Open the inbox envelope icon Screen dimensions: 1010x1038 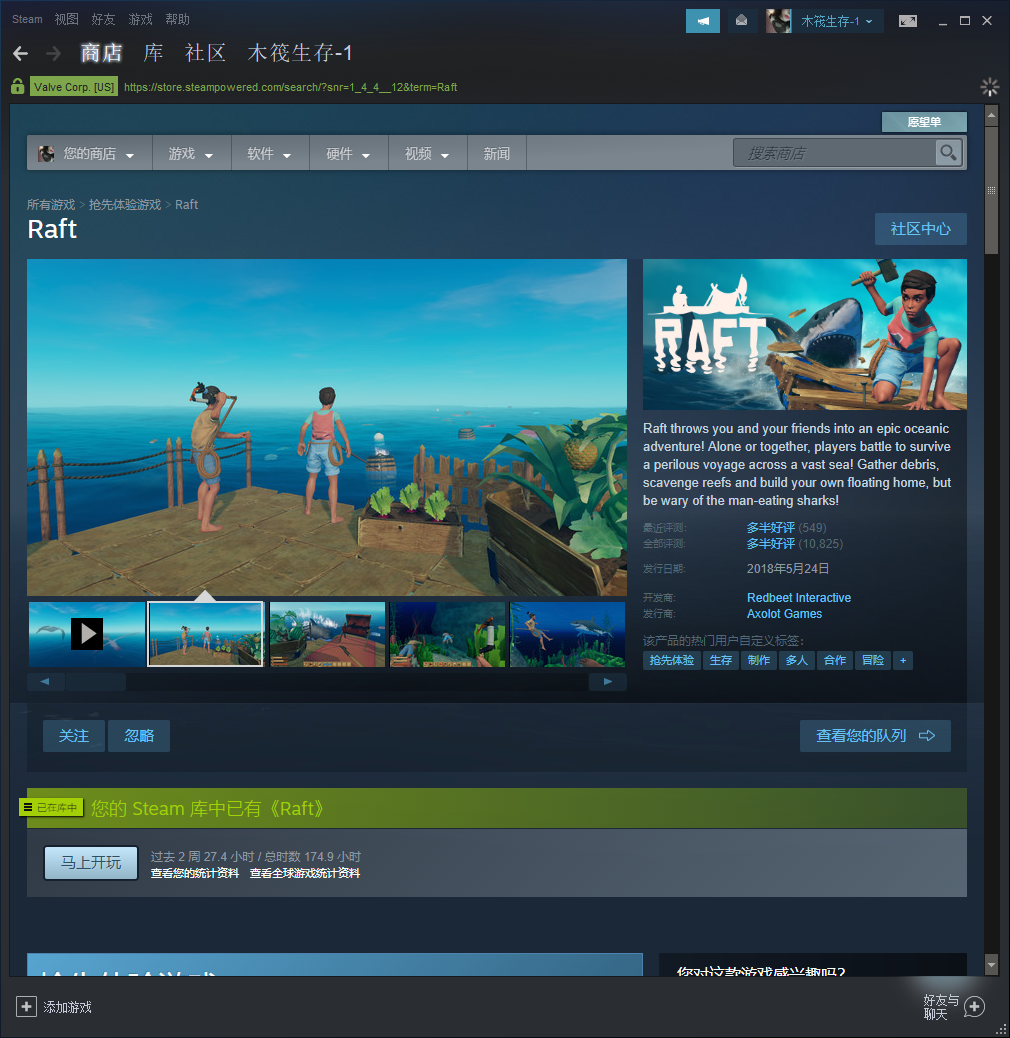[x=741, y=21]
